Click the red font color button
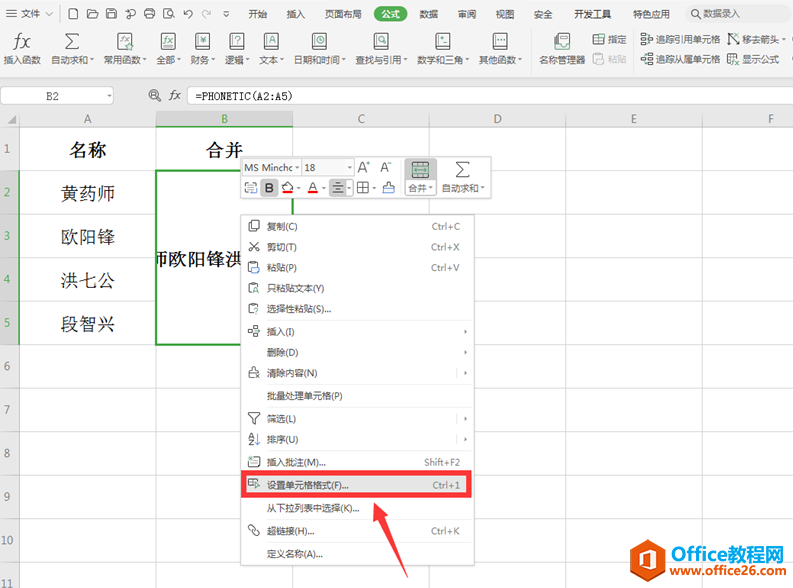 click(312, 187)
